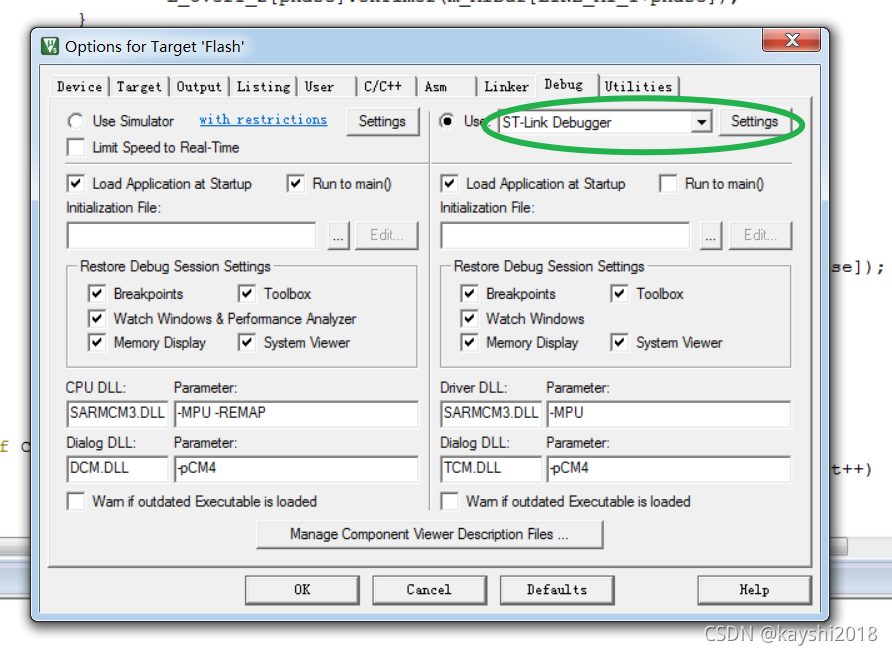Toggle Watch Windows & Performance Analyzer
892x655 pixels.
tap(97, 318)
